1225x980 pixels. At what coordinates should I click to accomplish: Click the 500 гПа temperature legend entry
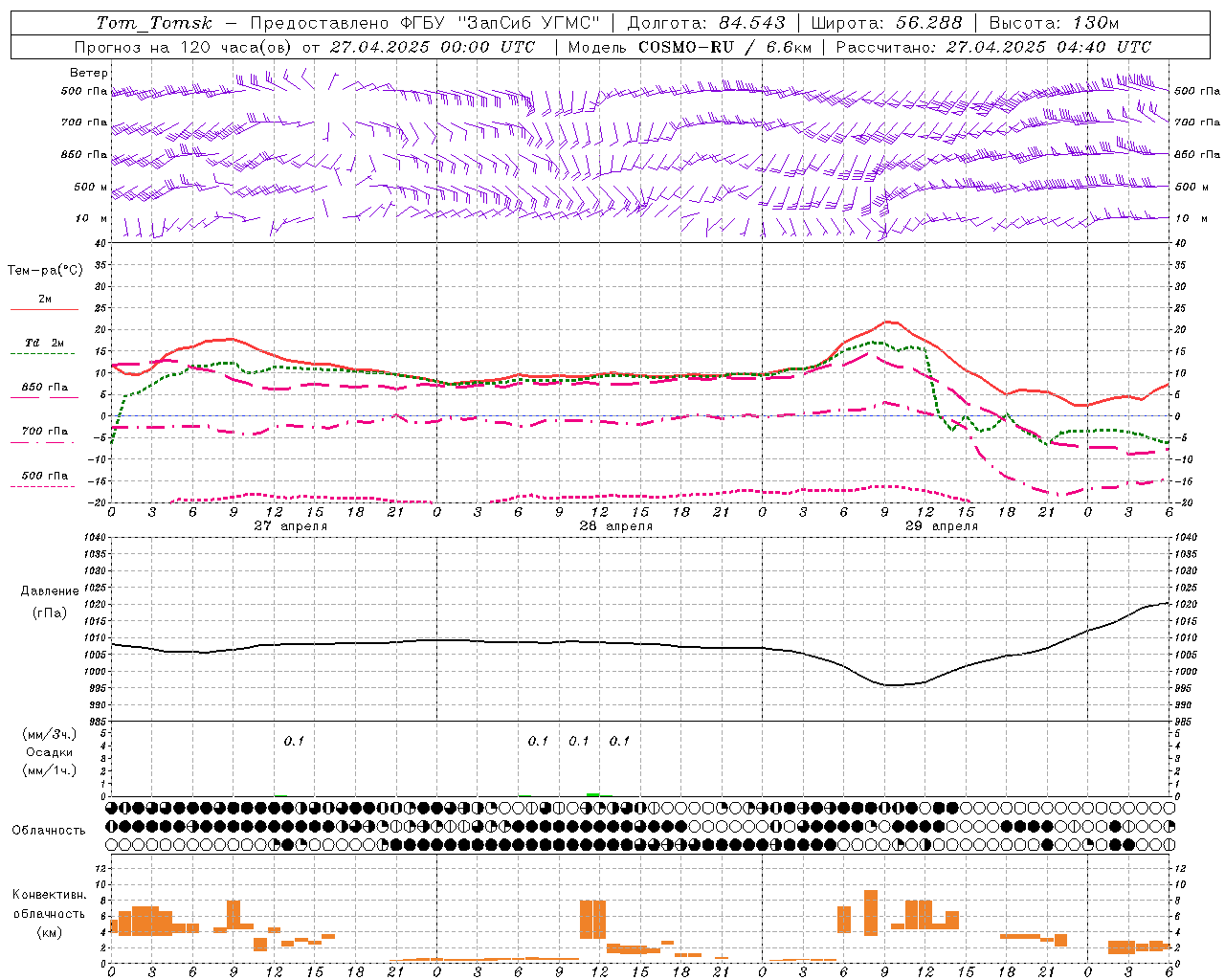[45, 476]
